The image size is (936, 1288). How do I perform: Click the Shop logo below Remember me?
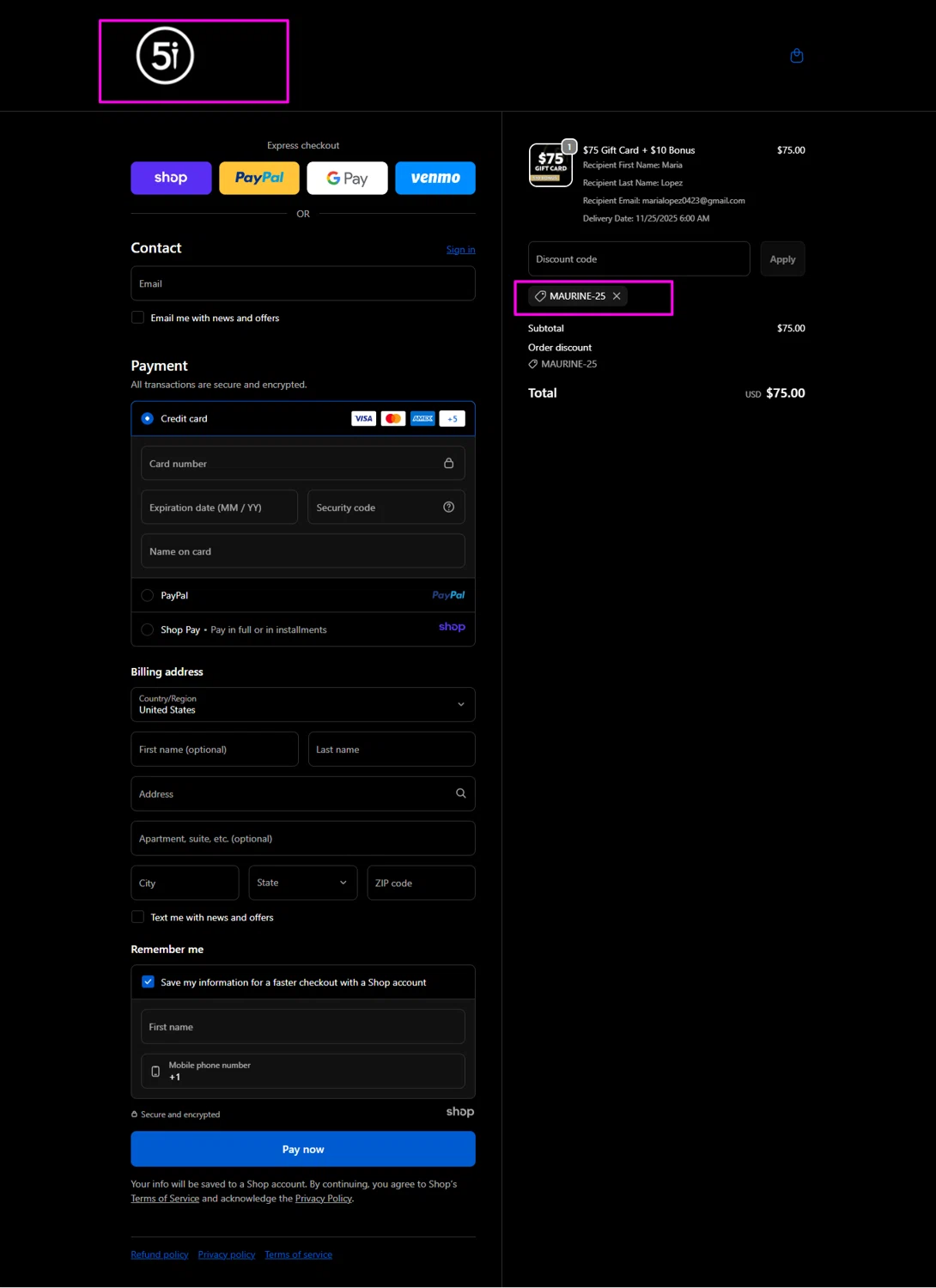(460, 1111)
